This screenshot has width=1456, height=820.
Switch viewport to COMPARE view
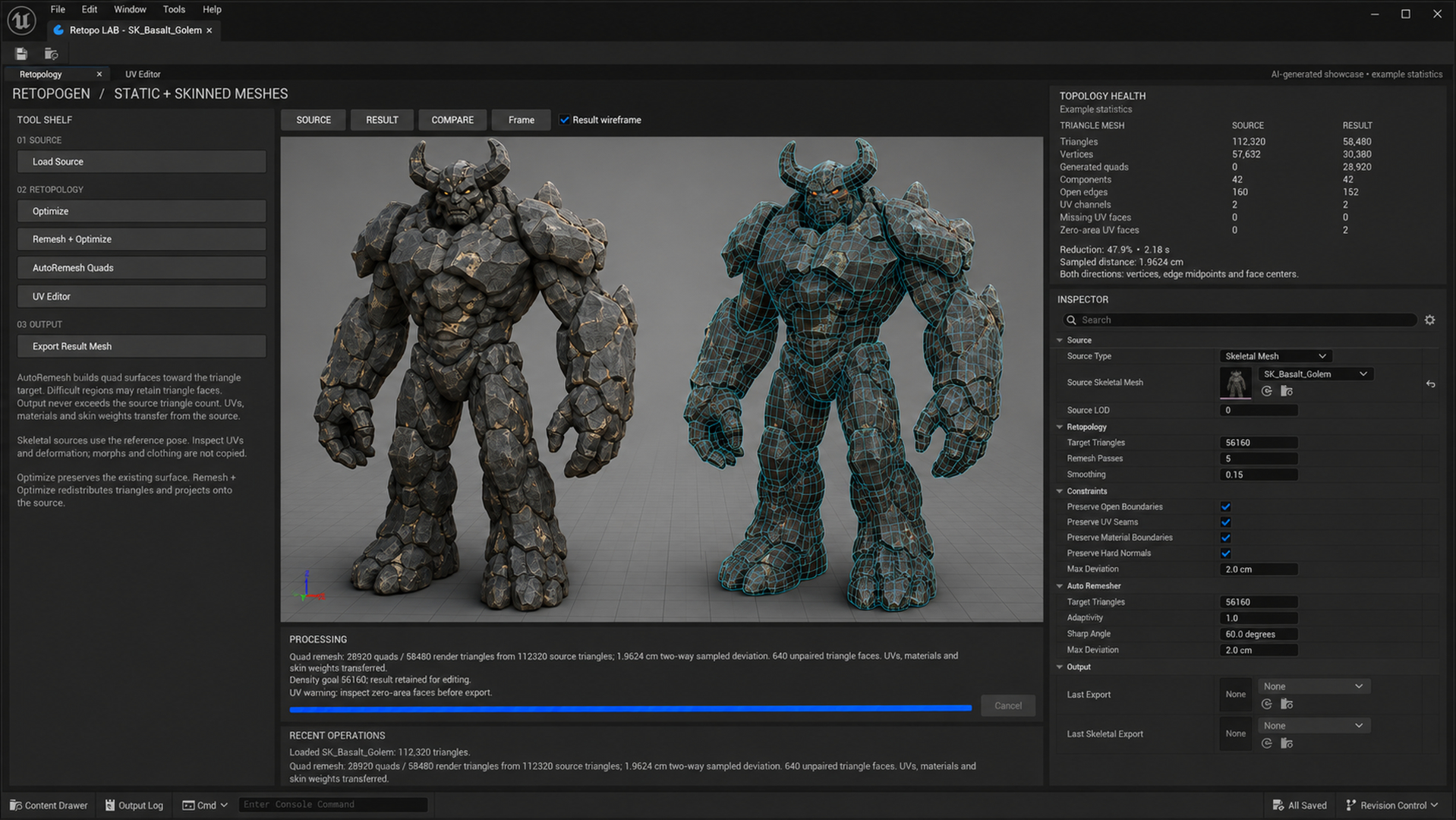tap(452, 120)
